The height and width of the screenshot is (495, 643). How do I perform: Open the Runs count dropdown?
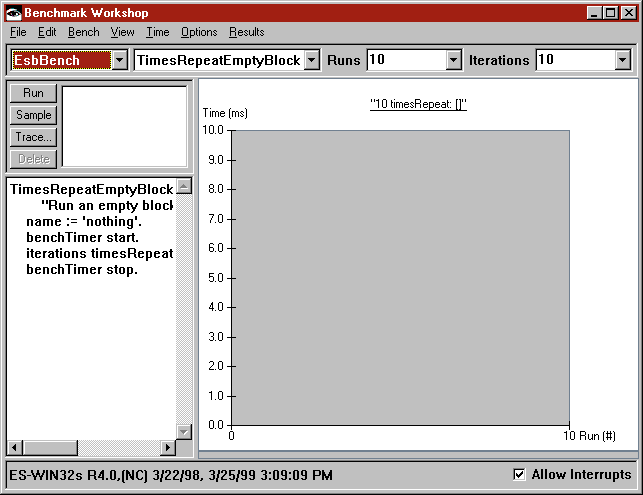[453, 60]
